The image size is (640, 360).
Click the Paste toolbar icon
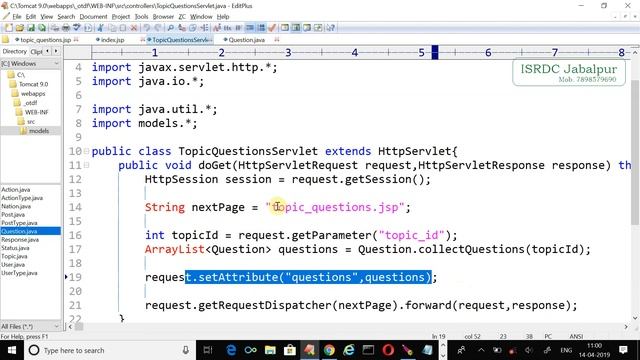(123, 28)
